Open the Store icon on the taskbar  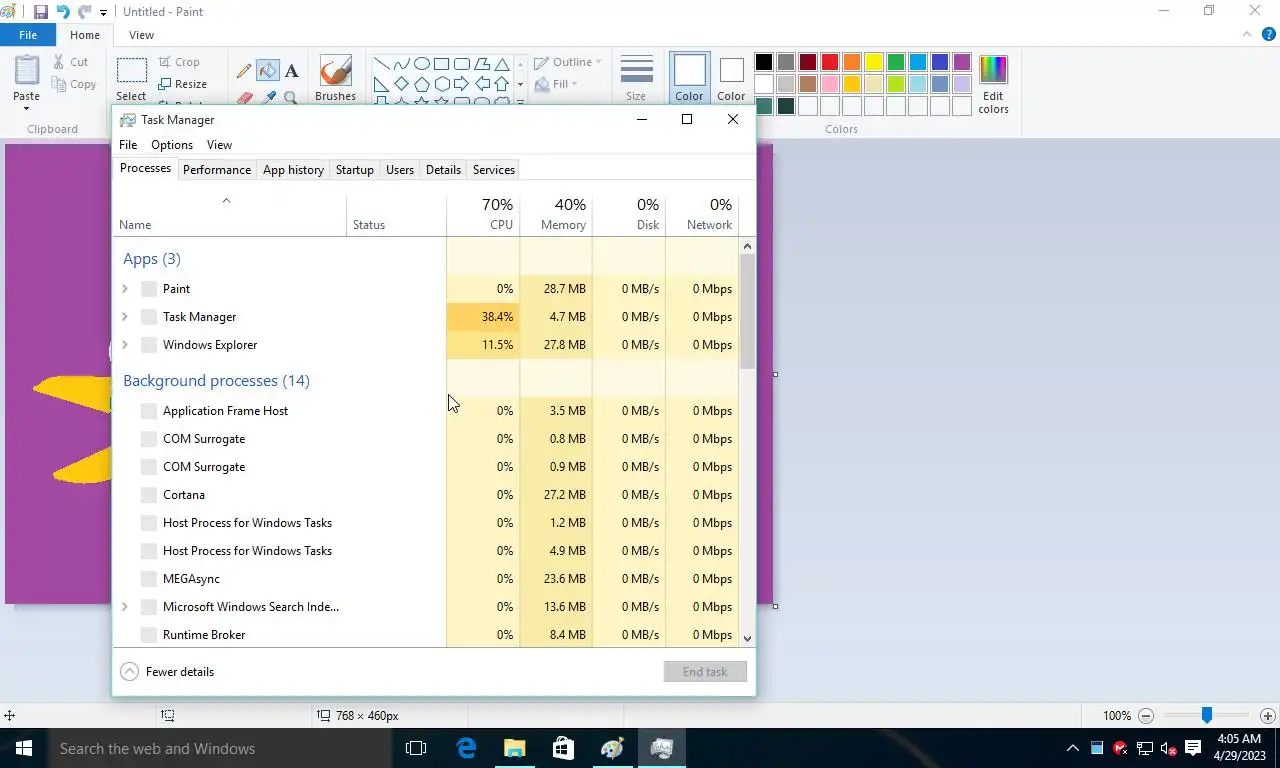(x=563, y=748)
